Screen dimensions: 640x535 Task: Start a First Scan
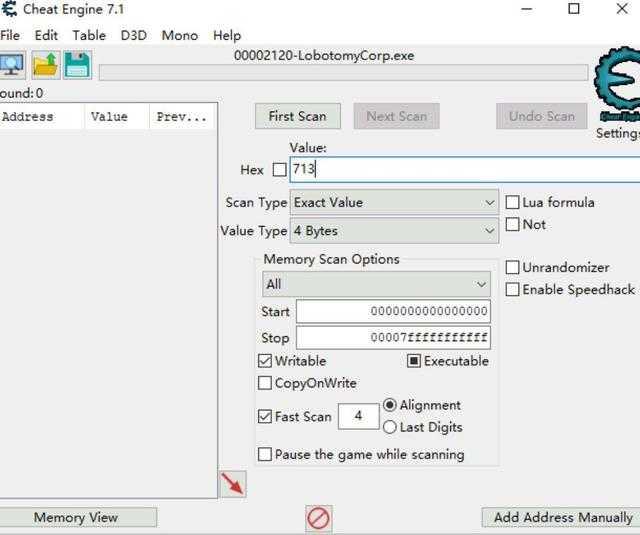click(298, 116)
